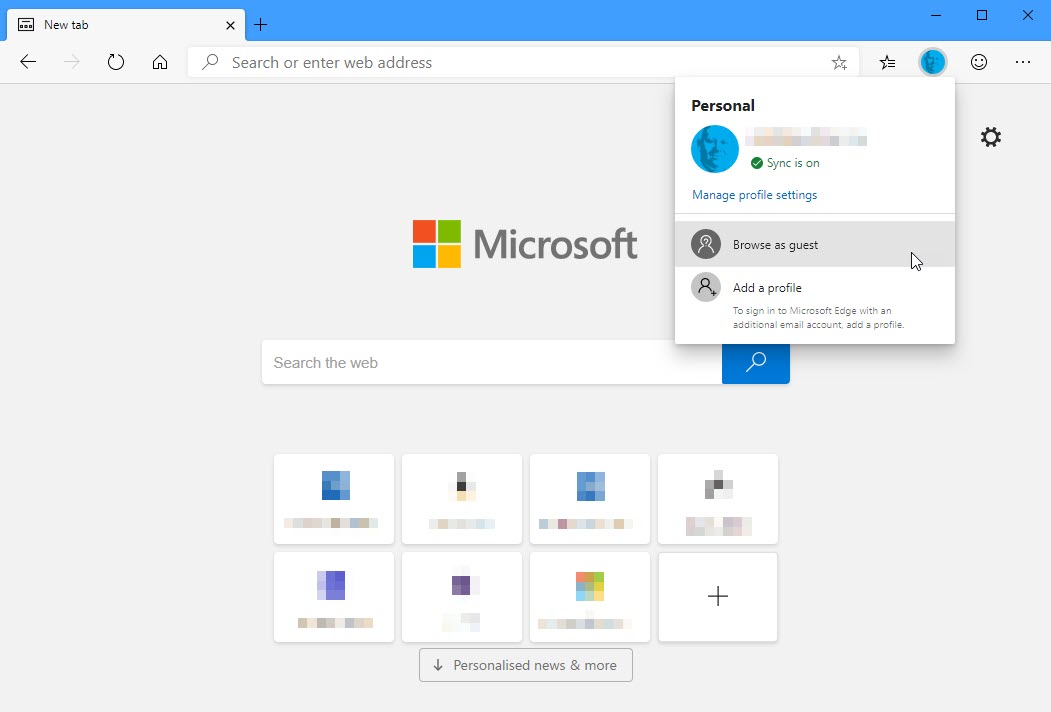Choose Browse as guest

[x=814, y=245]
